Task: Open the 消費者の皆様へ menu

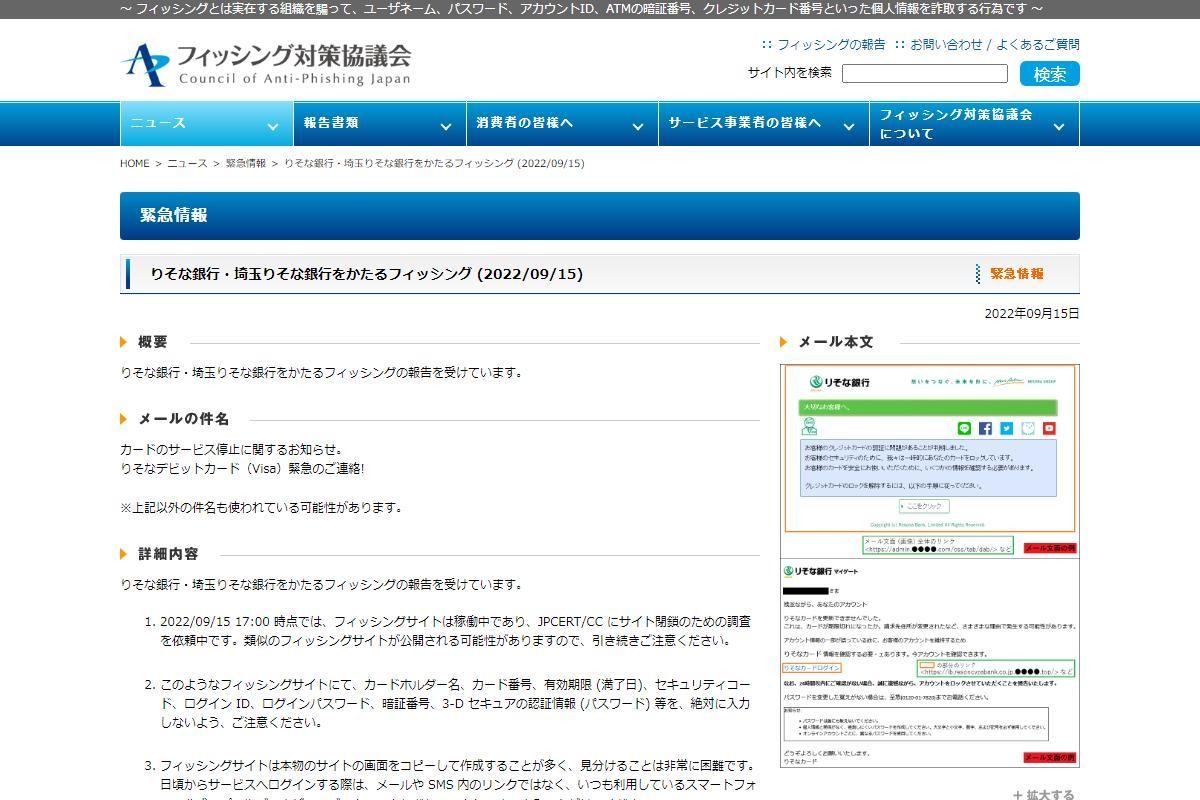Action: (561, 123)
